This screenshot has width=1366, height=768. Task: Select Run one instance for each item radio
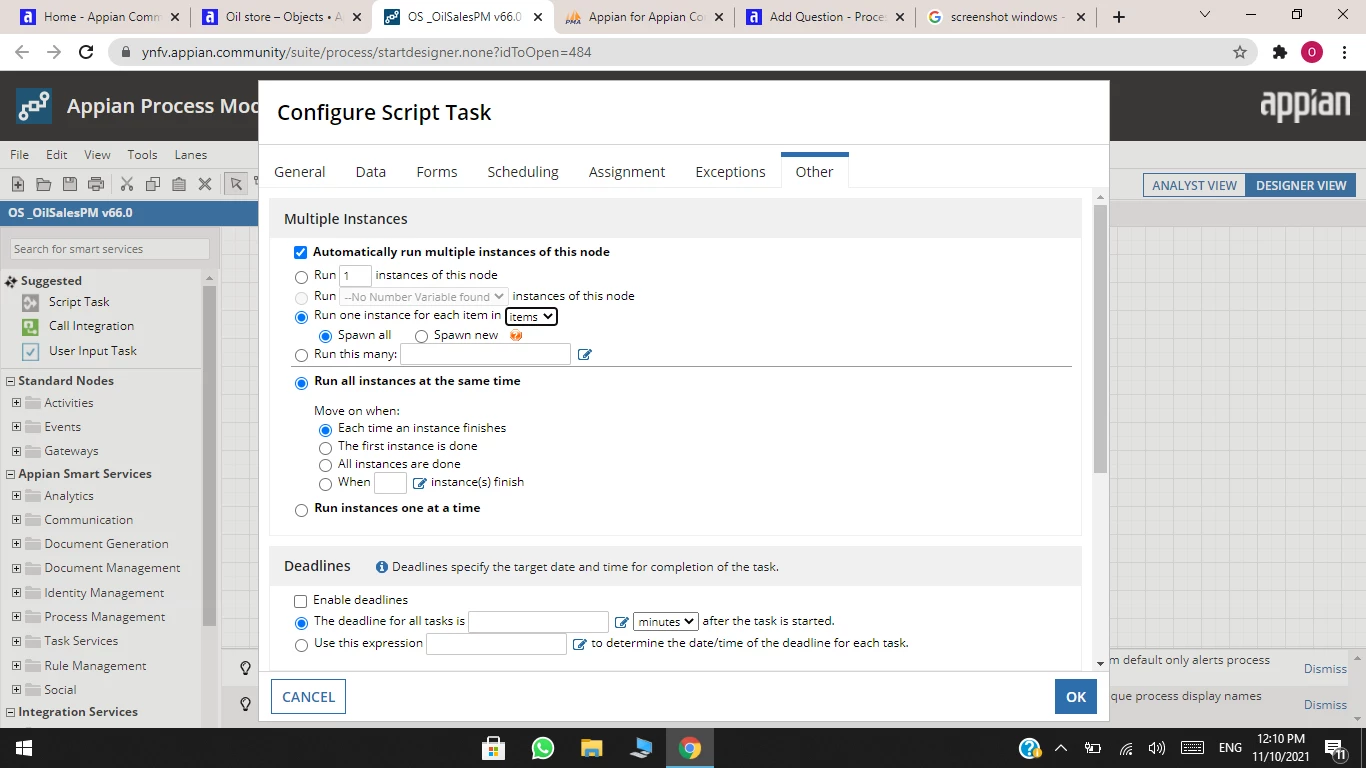[302, 317]
